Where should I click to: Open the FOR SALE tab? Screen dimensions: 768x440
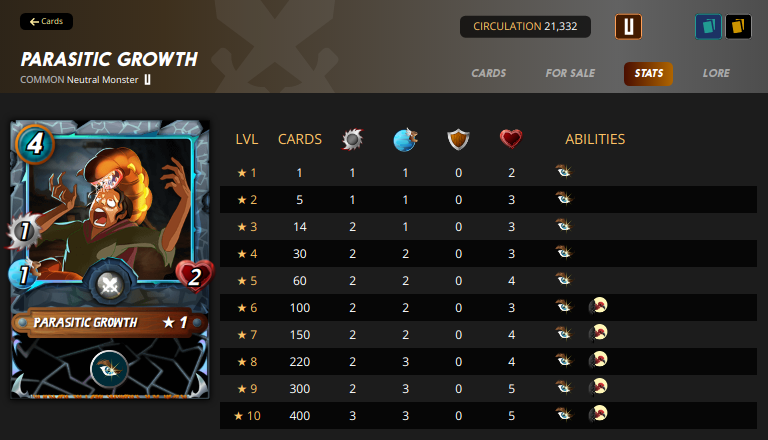click(570, 73)
